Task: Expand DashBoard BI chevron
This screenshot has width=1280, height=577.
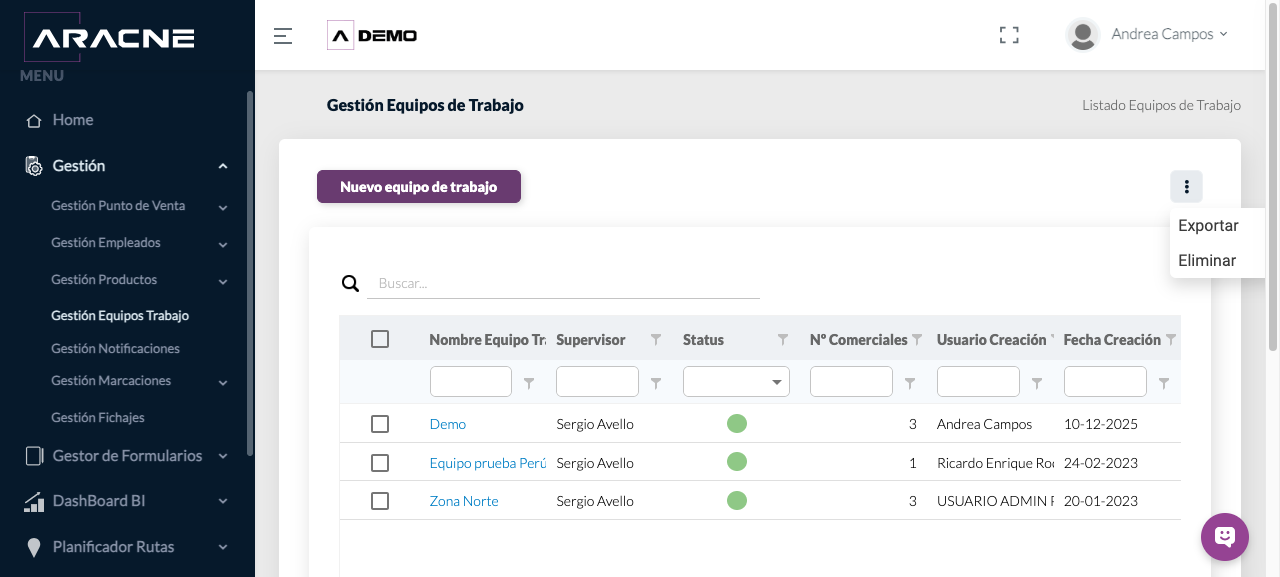Action: coord(223,502)
